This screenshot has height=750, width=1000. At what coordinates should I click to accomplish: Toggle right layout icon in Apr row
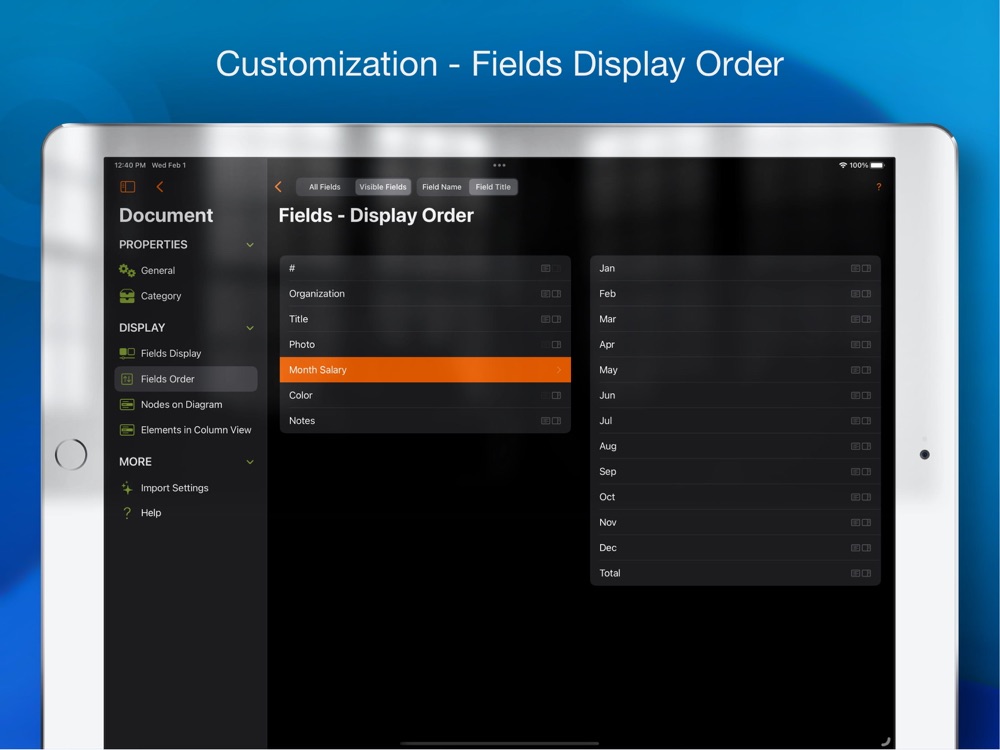[866, 344]
